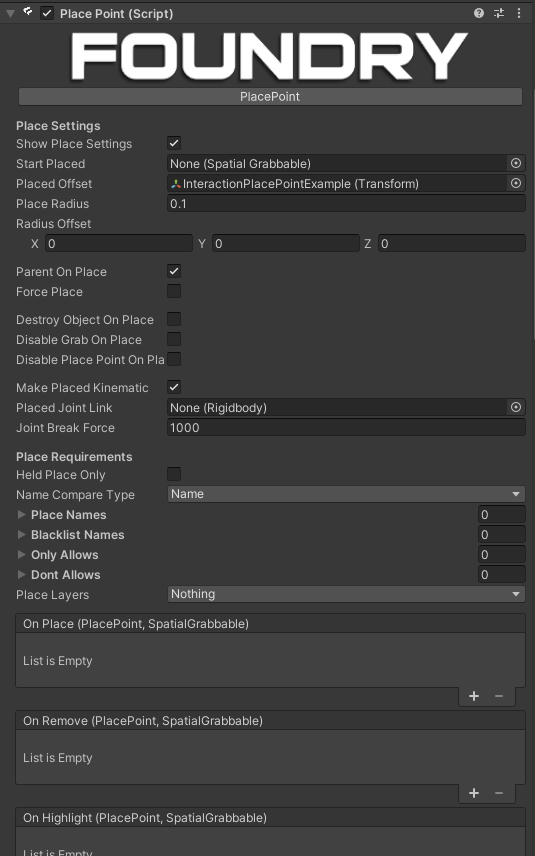
Task: Click the Radius Offset Y field
Action: (x=286, y=243)
